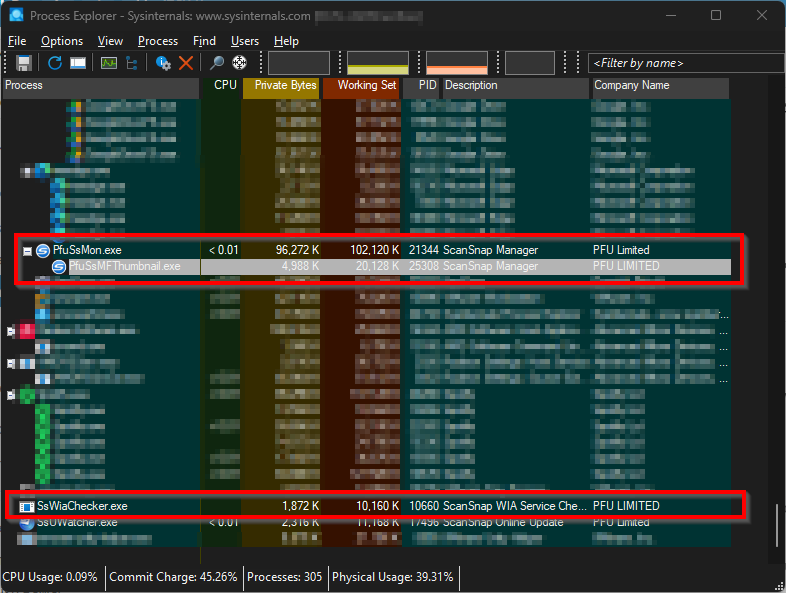The image size is (786, 593).
Task: Sort by the CPU column header
Action: pos(221,86)
